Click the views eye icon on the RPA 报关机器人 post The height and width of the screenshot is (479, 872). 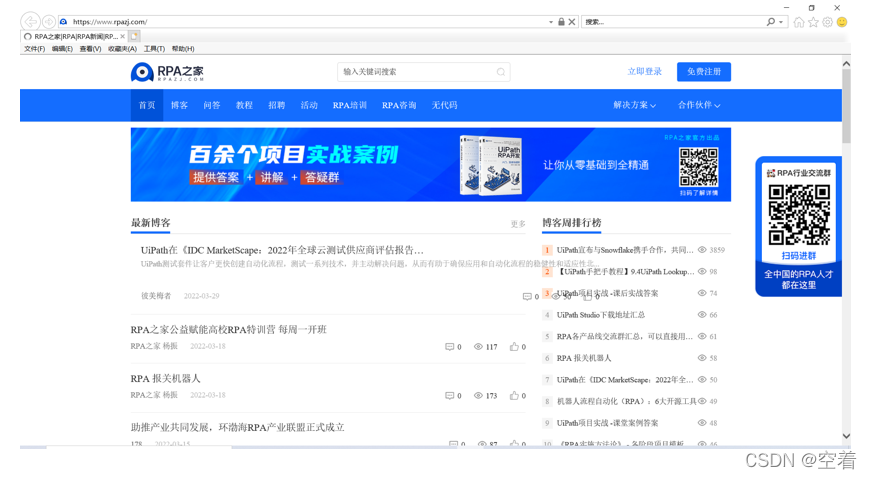pyautogui.click(x=478, y=396)
